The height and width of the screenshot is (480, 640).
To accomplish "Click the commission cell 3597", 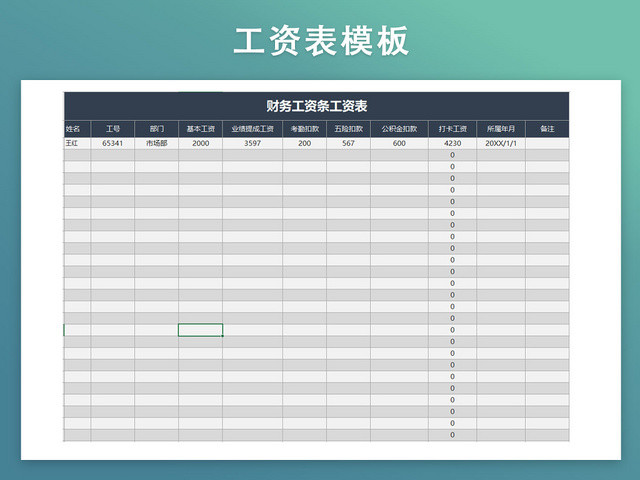I will click(252, 143).
